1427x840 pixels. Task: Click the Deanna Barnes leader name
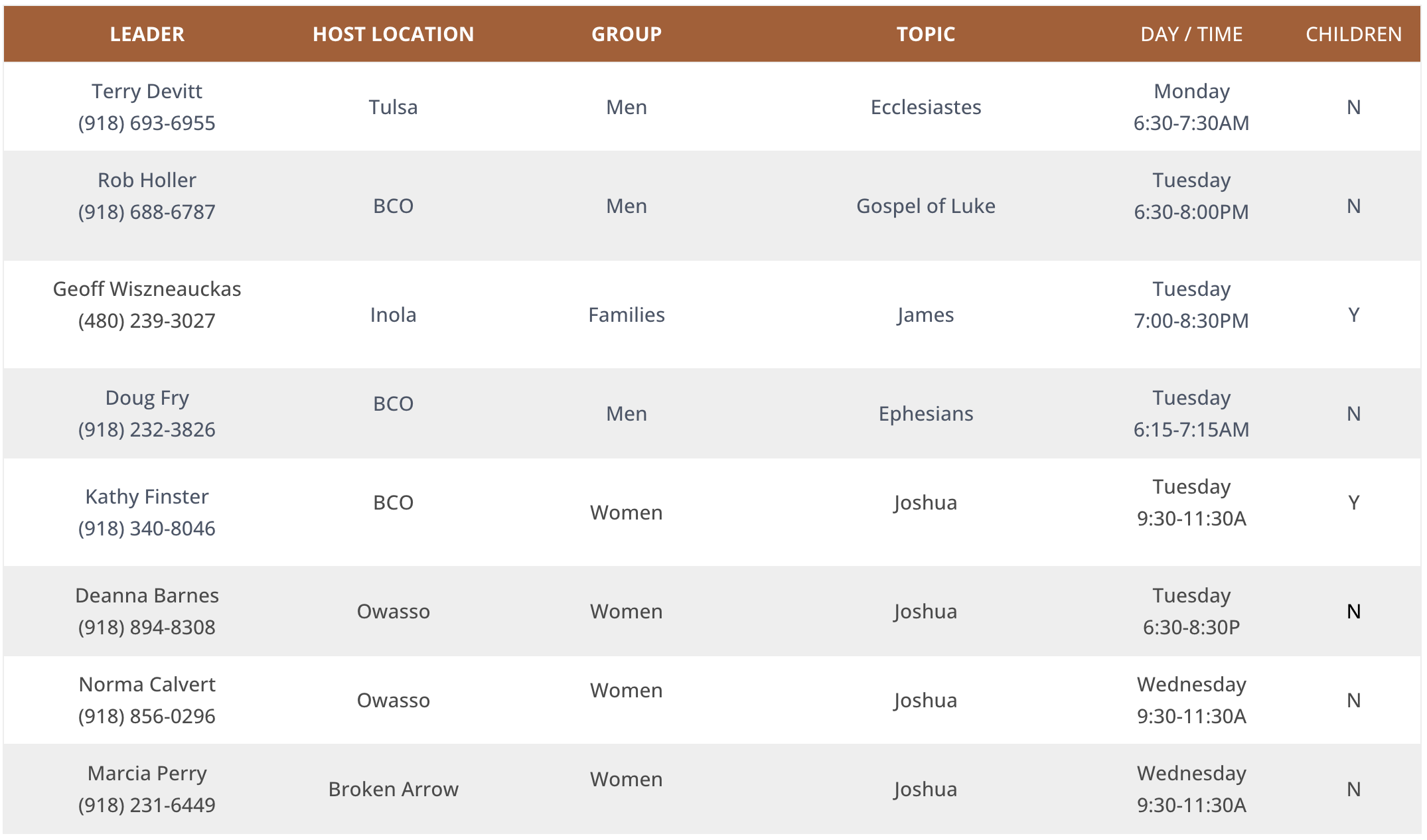pyautogui.click(x=147, y=595)
